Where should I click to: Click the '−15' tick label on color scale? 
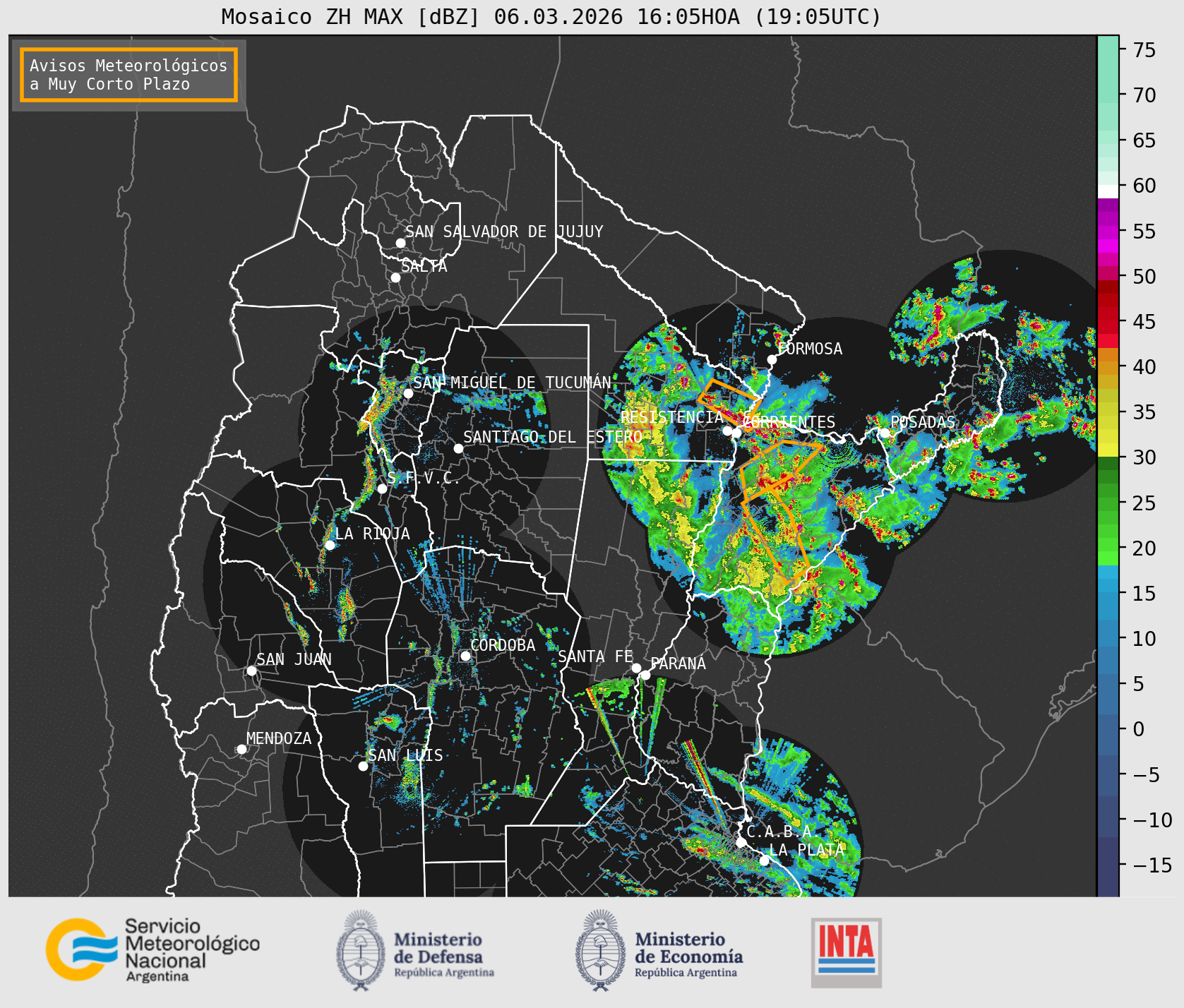pos(1152,865)
